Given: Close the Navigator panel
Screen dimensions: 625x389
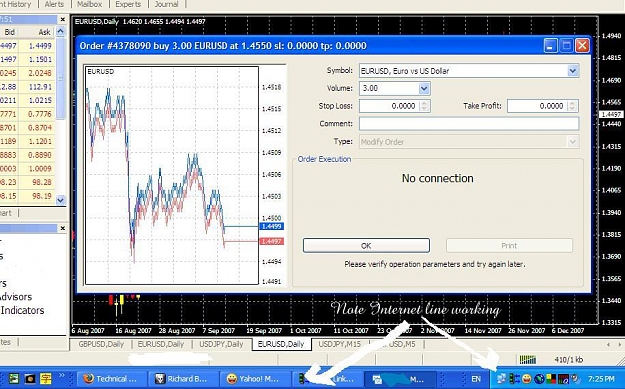Looking at the screenshot, I should point(63,228).
